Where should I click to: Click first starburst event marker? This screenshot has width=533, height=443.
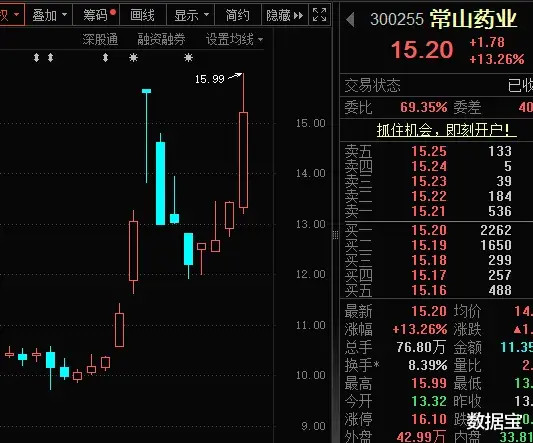pos(133,58)
